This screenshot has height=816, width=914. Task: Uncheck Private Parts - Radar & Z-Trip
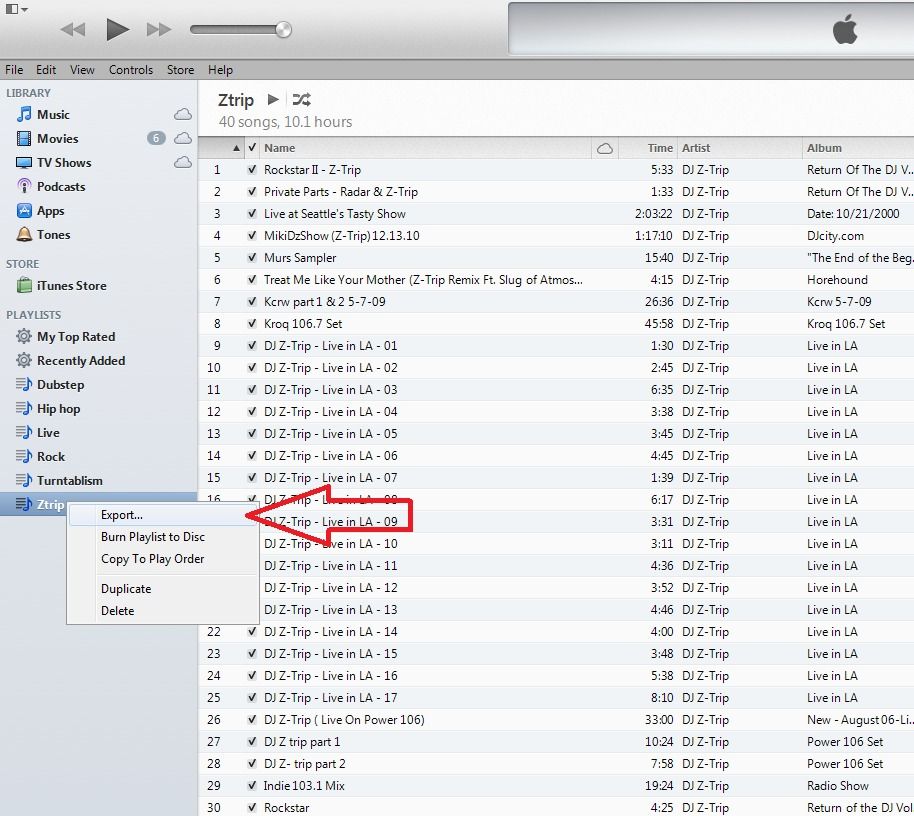(x=252, y=192)
